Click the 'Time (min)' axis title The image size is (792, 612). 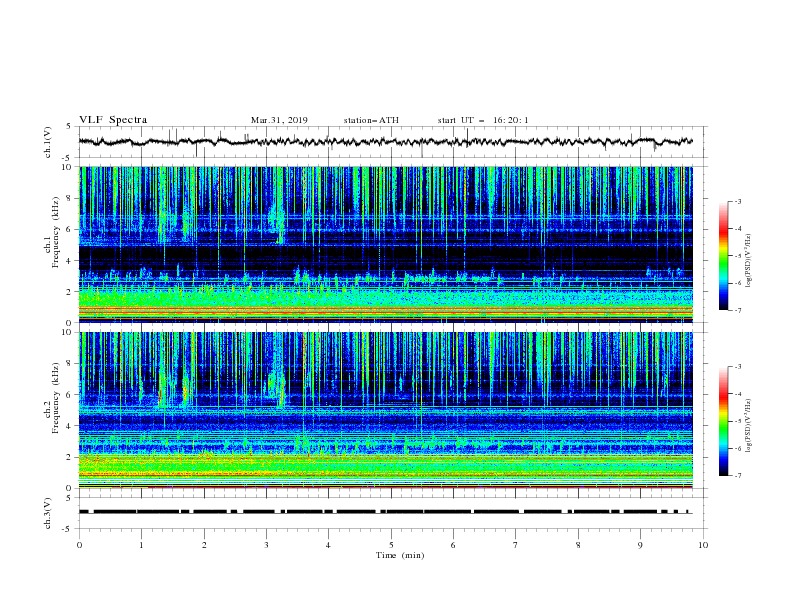click(400, 555)
